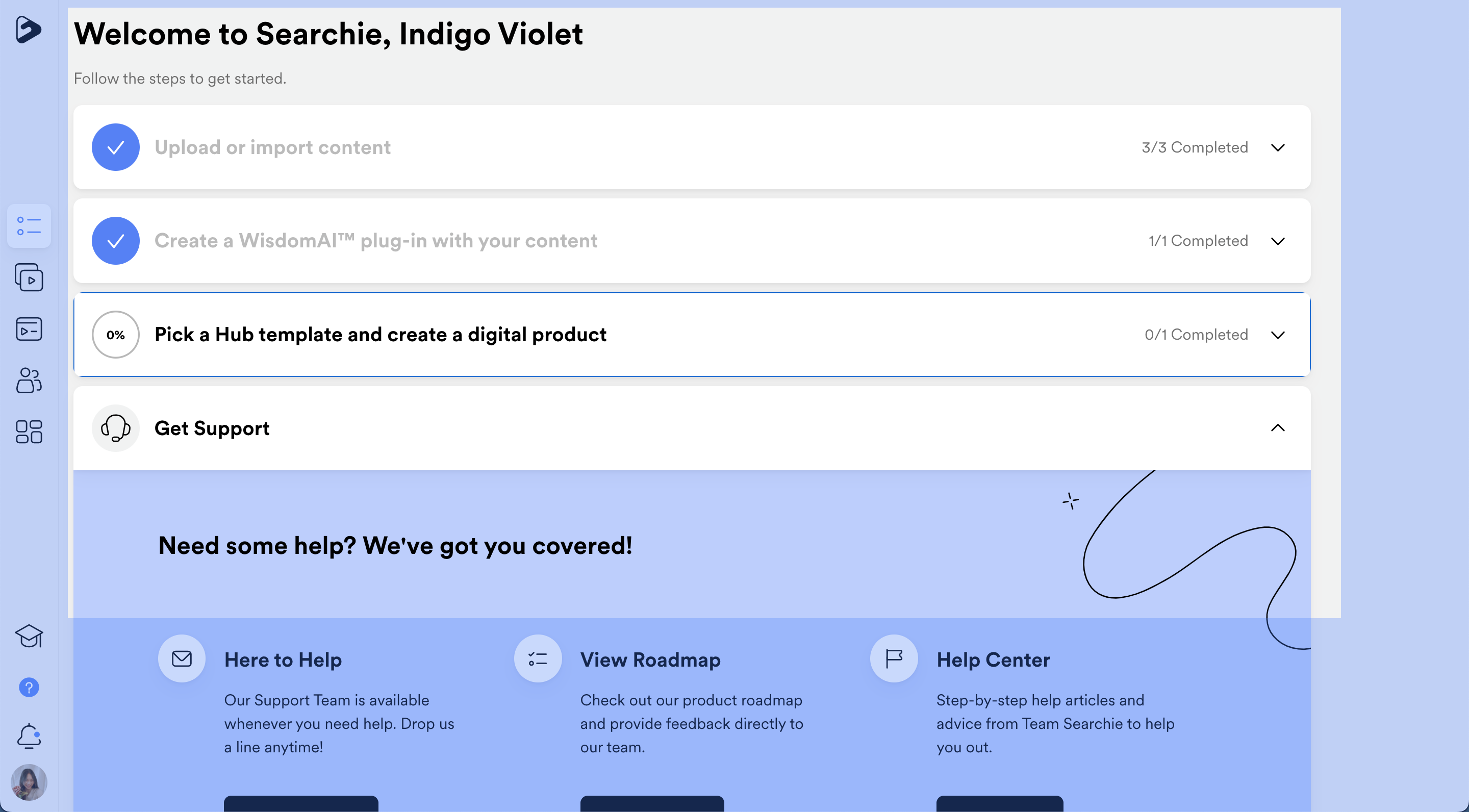Viewport: 1469px width, 812px height.
Task: Click the blue question mark help icon
Action: (29, 687)
